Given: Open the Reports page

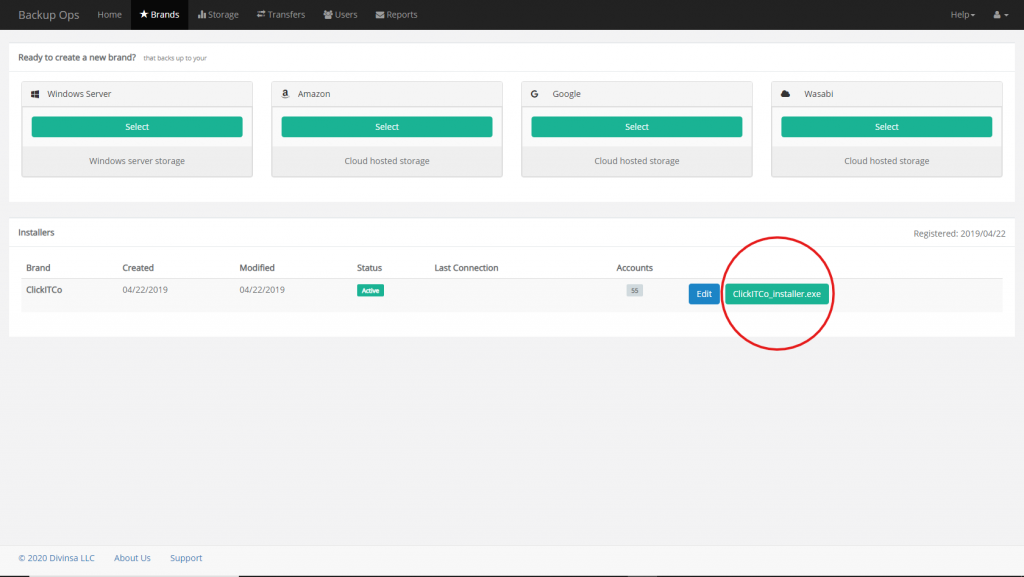Looking at the screenshot, I should [396, 14].
